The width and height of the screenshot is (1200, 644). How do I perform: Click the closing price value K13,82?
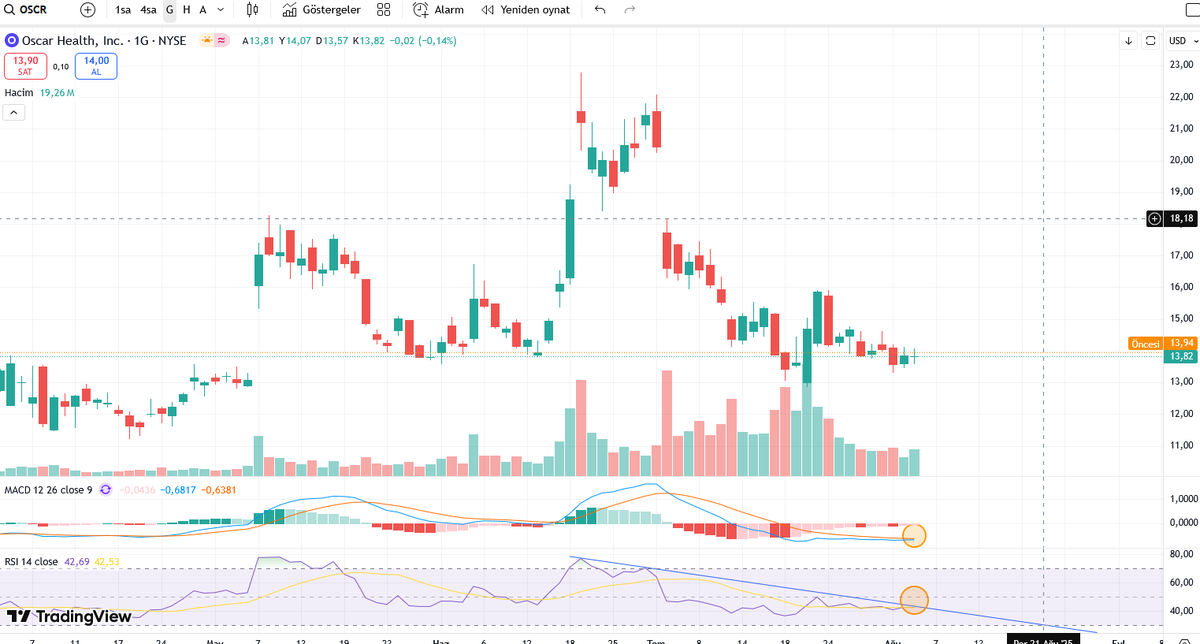(368, 41)
